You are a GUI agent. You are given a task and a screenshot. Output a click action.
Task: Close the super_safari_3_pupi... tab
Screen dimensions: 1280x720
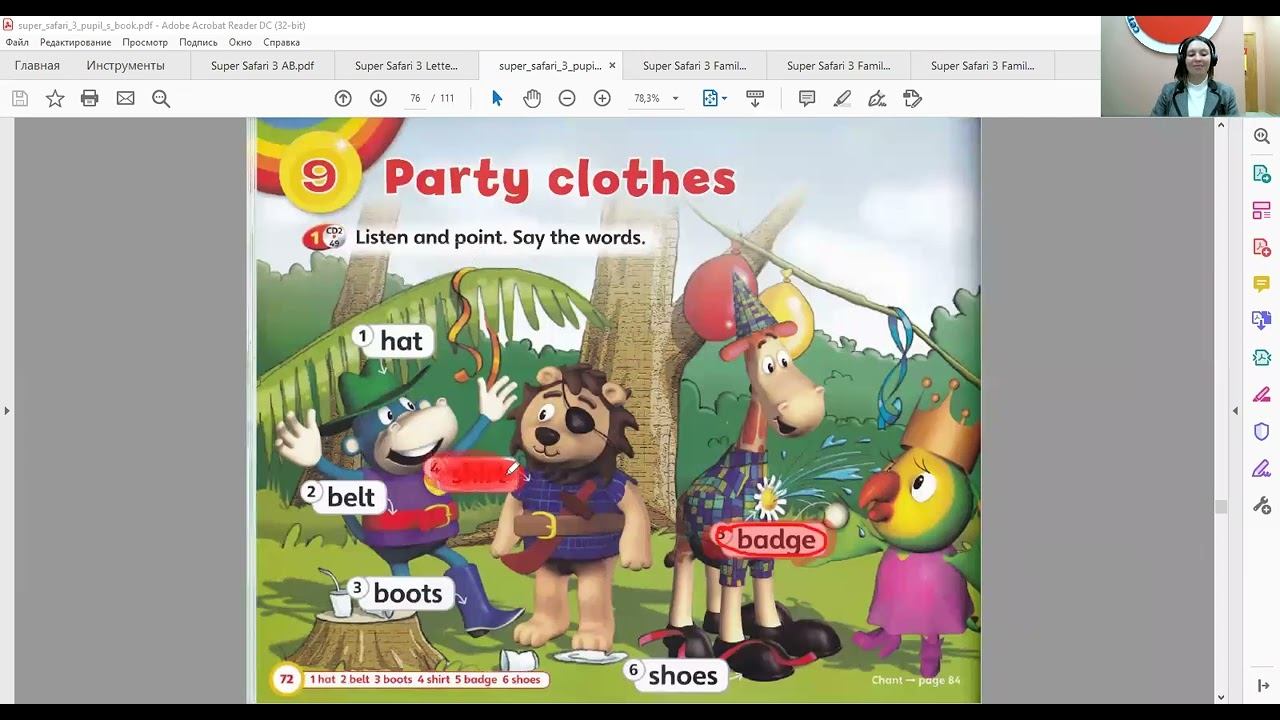[613, 66]
